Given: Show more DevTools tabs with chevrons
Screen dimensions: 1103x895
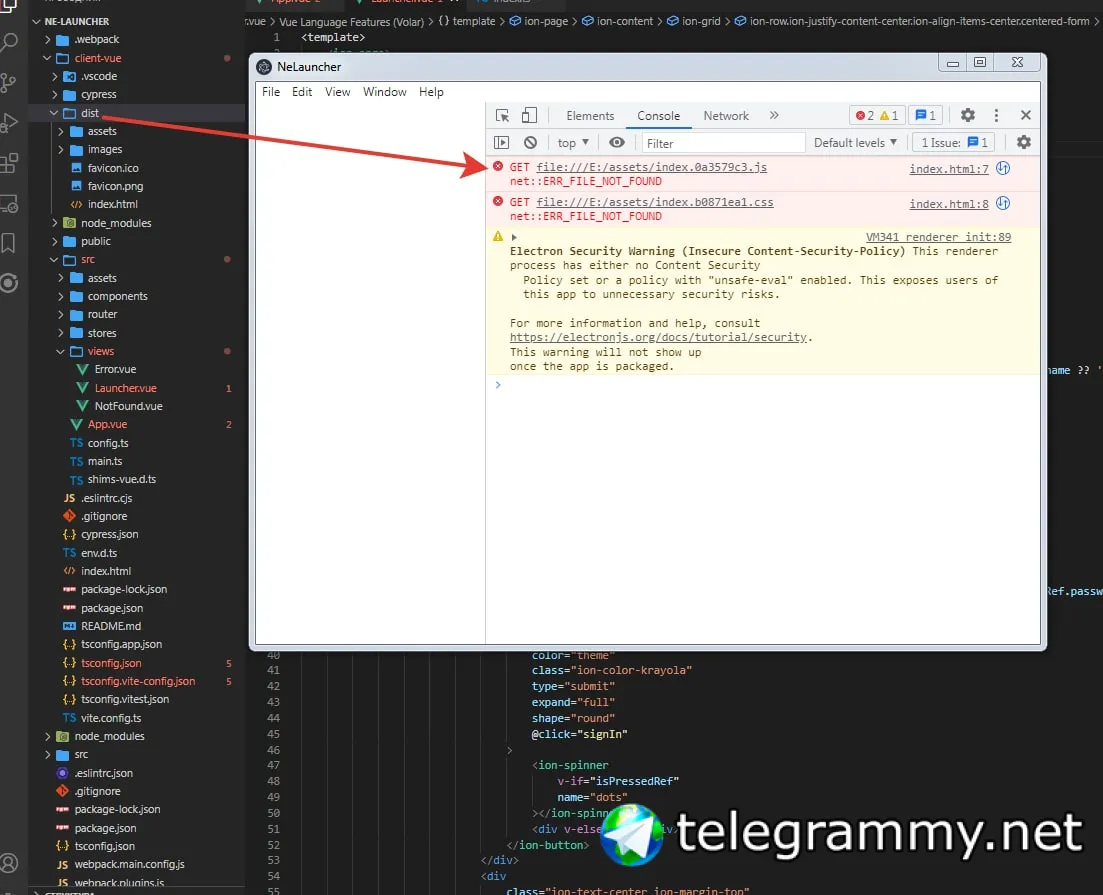Looking at the screenshot, I should 774,115.
